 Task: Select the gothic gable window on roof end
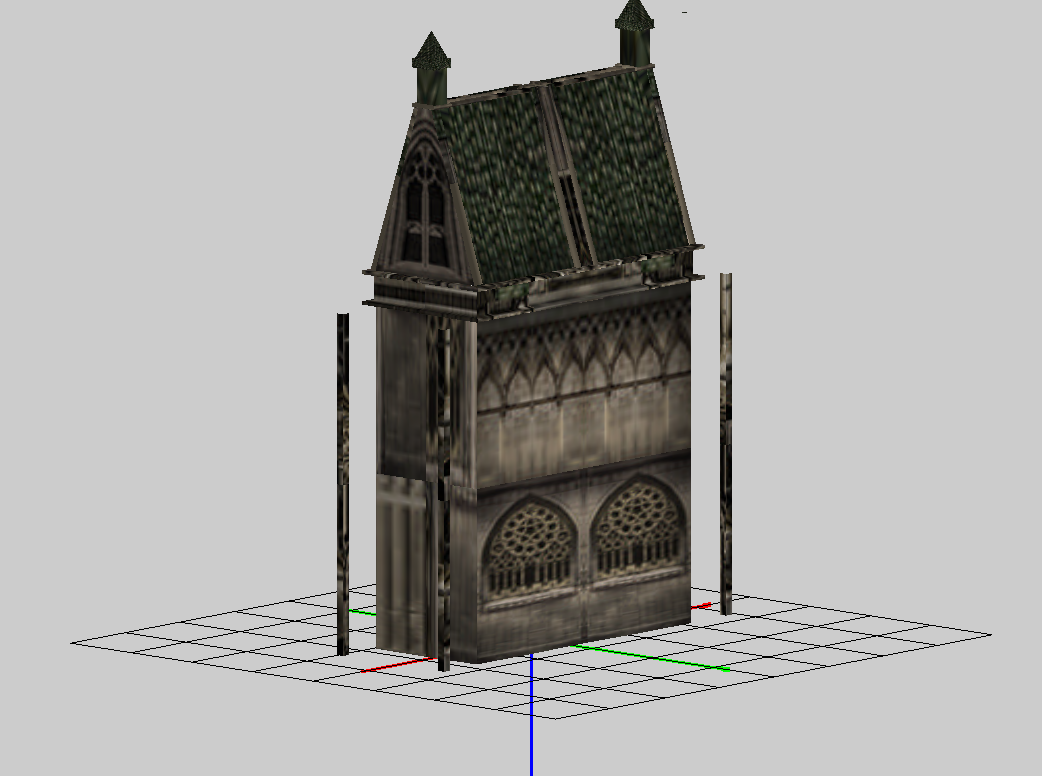[x=424, y=206]
